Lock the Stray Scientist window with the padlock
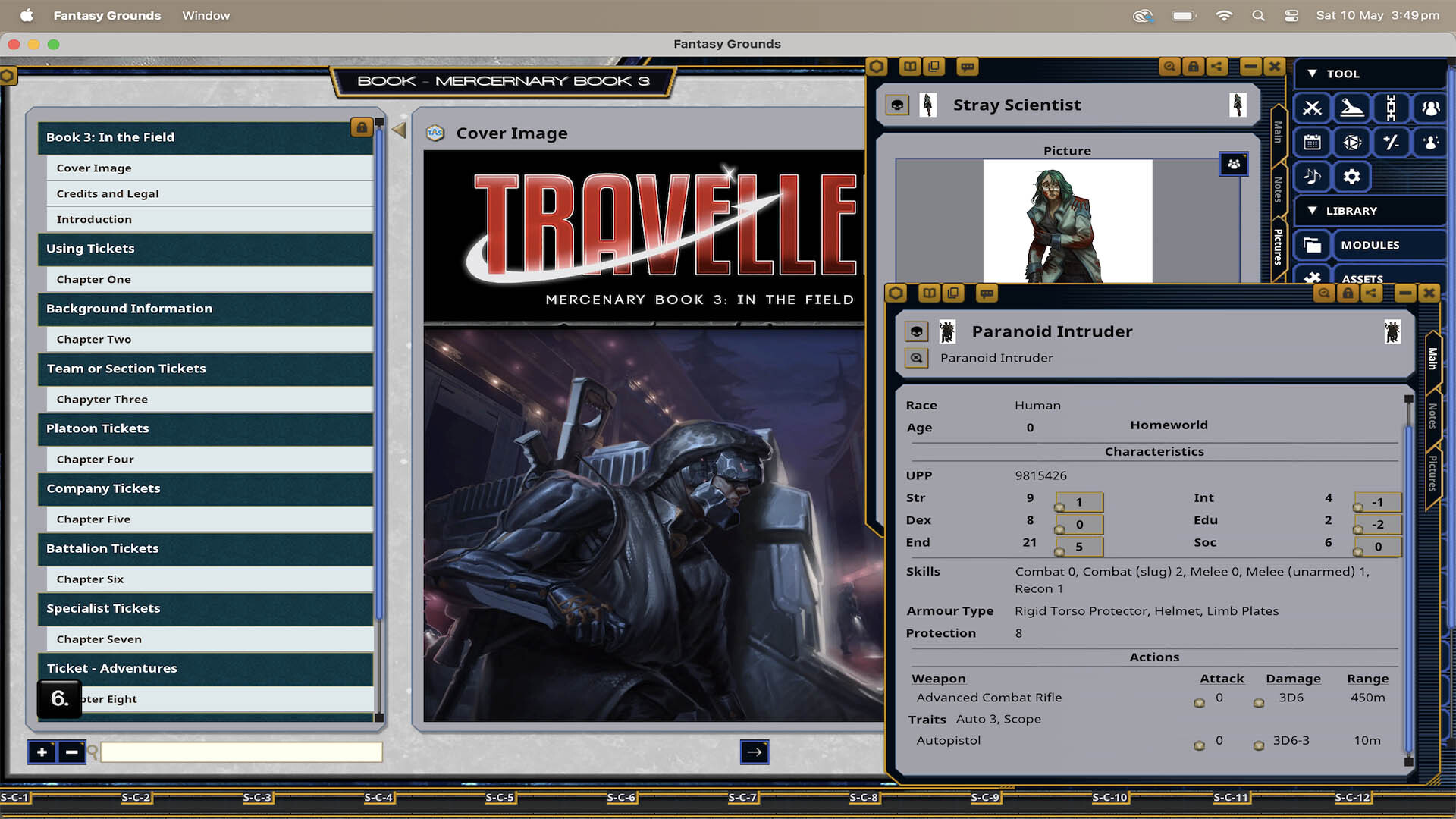The height and width of the screenshot is (819, 1456). [1193, 67]
